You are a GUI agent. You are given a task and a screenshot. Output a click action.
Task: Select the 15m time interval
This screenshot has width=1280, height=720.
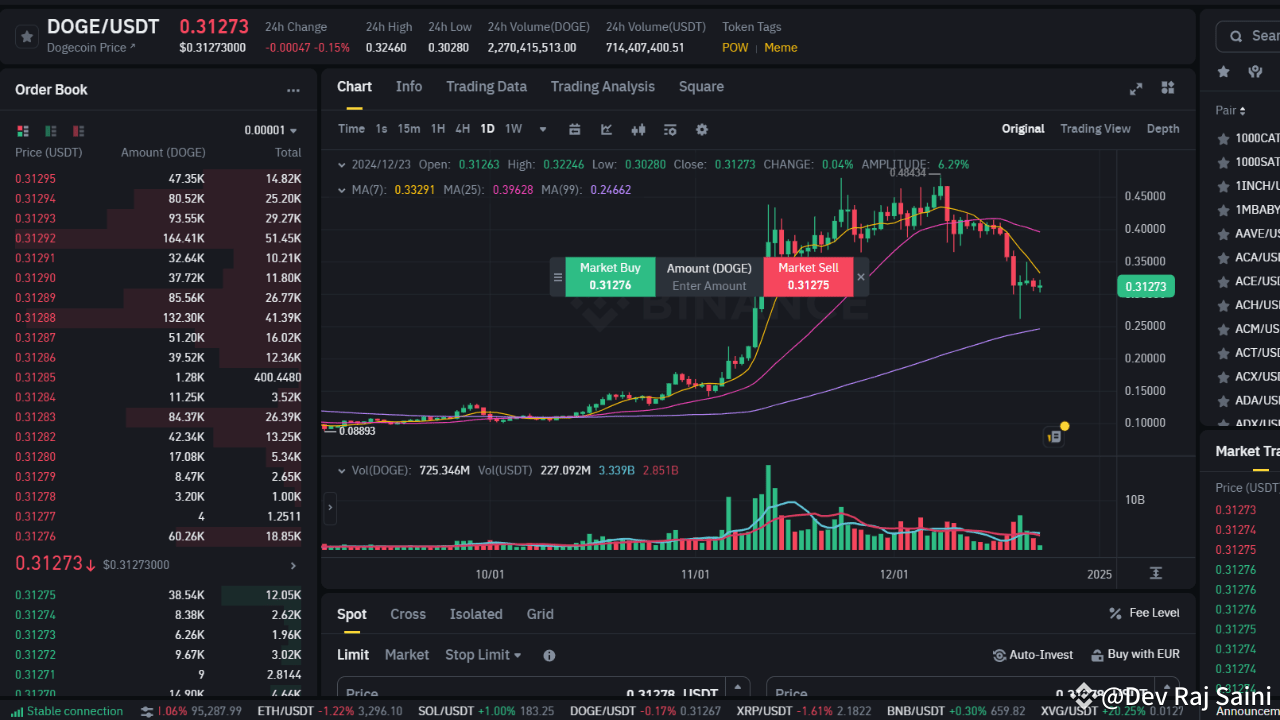pos(409,129)
